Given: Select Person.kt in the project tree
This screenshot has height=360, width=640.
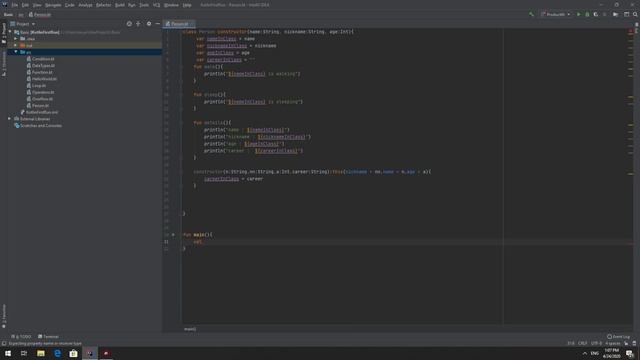Looking at the screenshot, I should click(x=40, y=106).
